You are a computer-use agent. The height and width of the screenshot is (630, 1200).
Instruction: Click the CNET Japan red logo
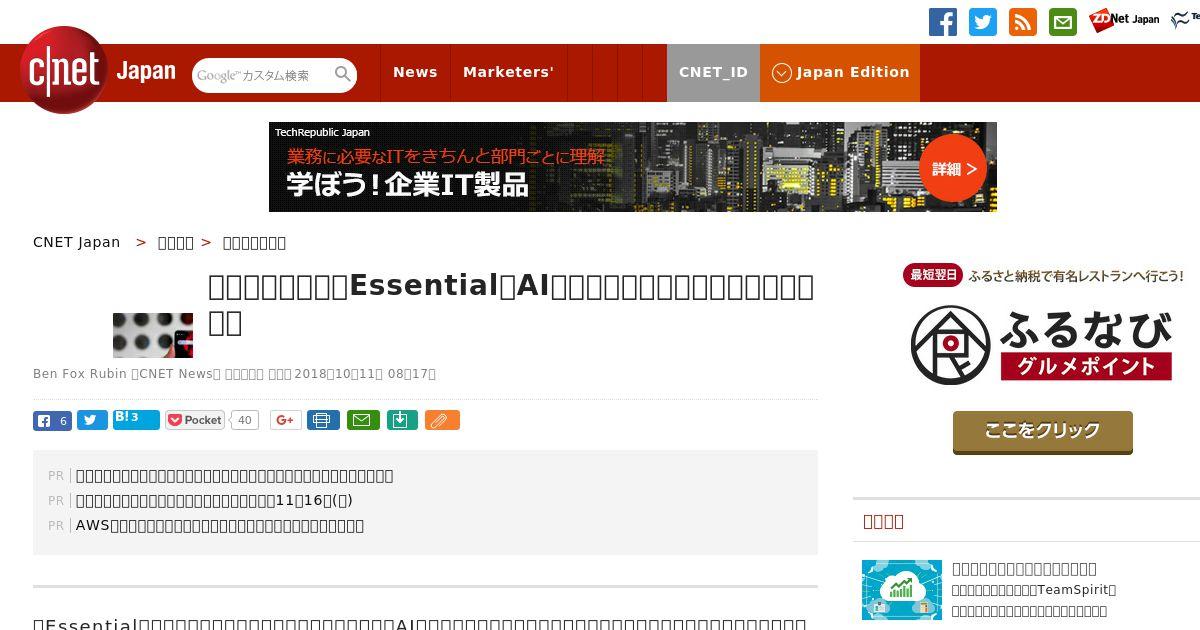coord(64,70)
